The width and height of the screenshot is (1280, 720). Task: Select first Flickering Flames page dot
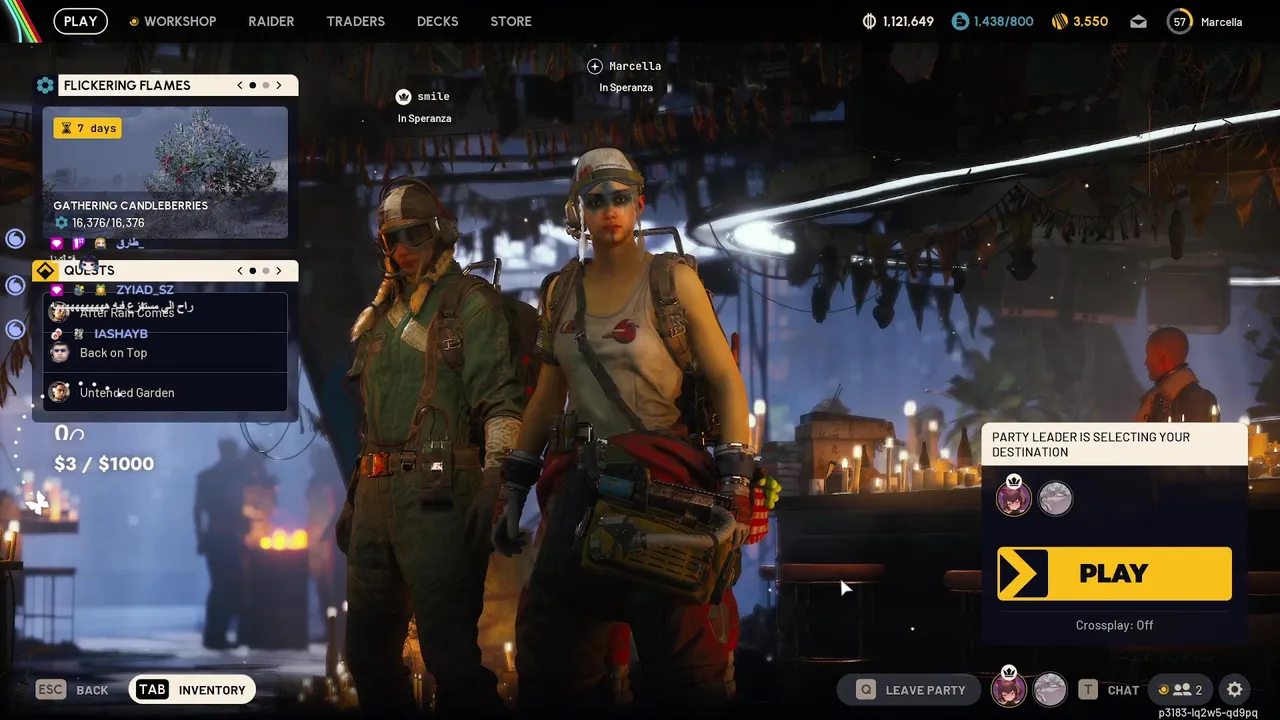(253, 85)
